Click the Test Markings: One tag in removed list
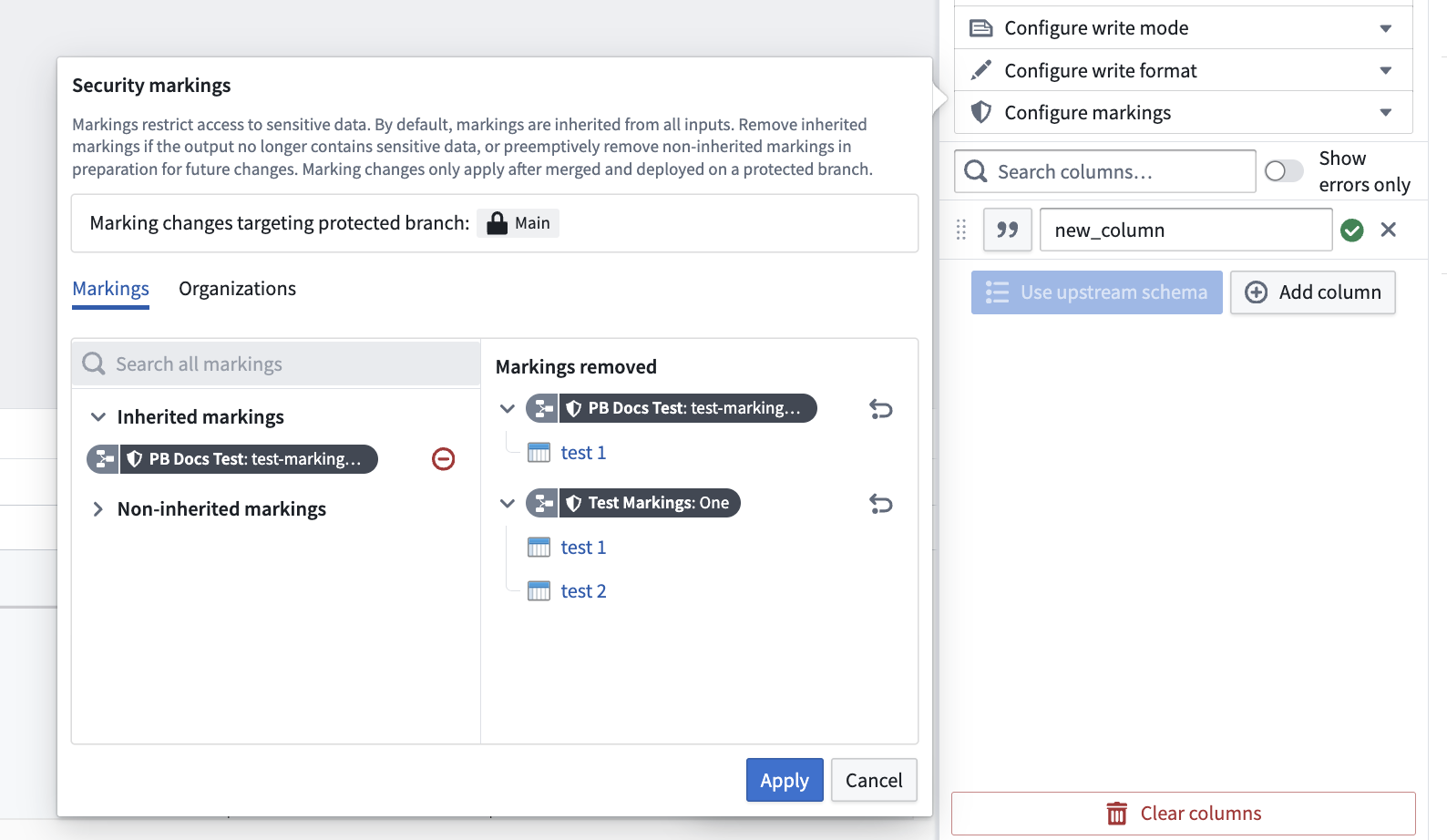This screenshot has width=1447, height=840. [633, 503]
